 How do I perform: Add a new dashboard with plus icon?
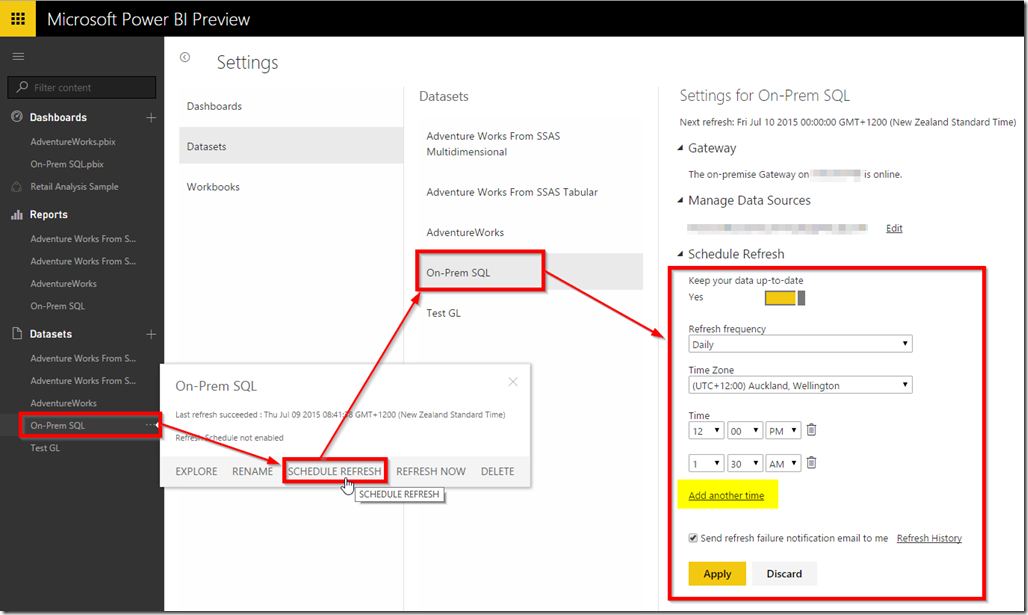click(151, 117)
